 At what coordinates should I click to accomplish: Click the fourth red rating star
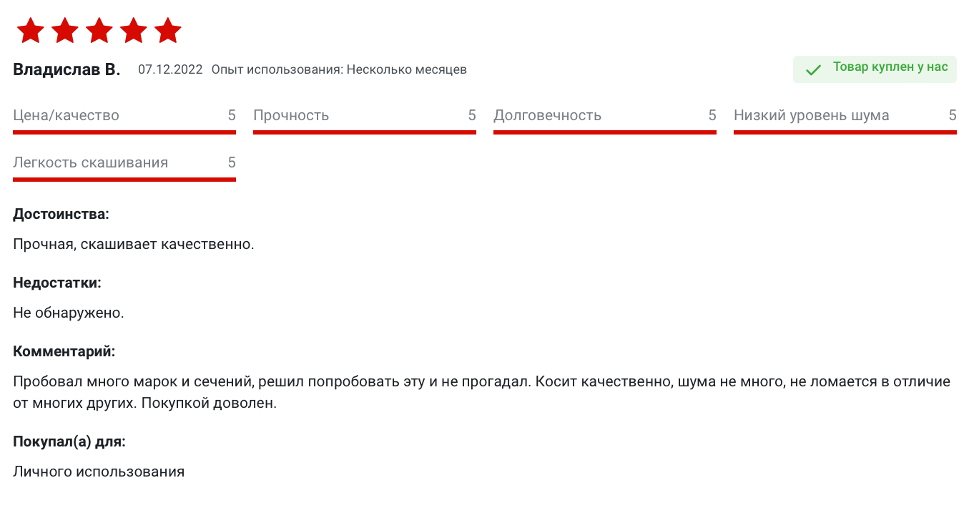(134, 31)
